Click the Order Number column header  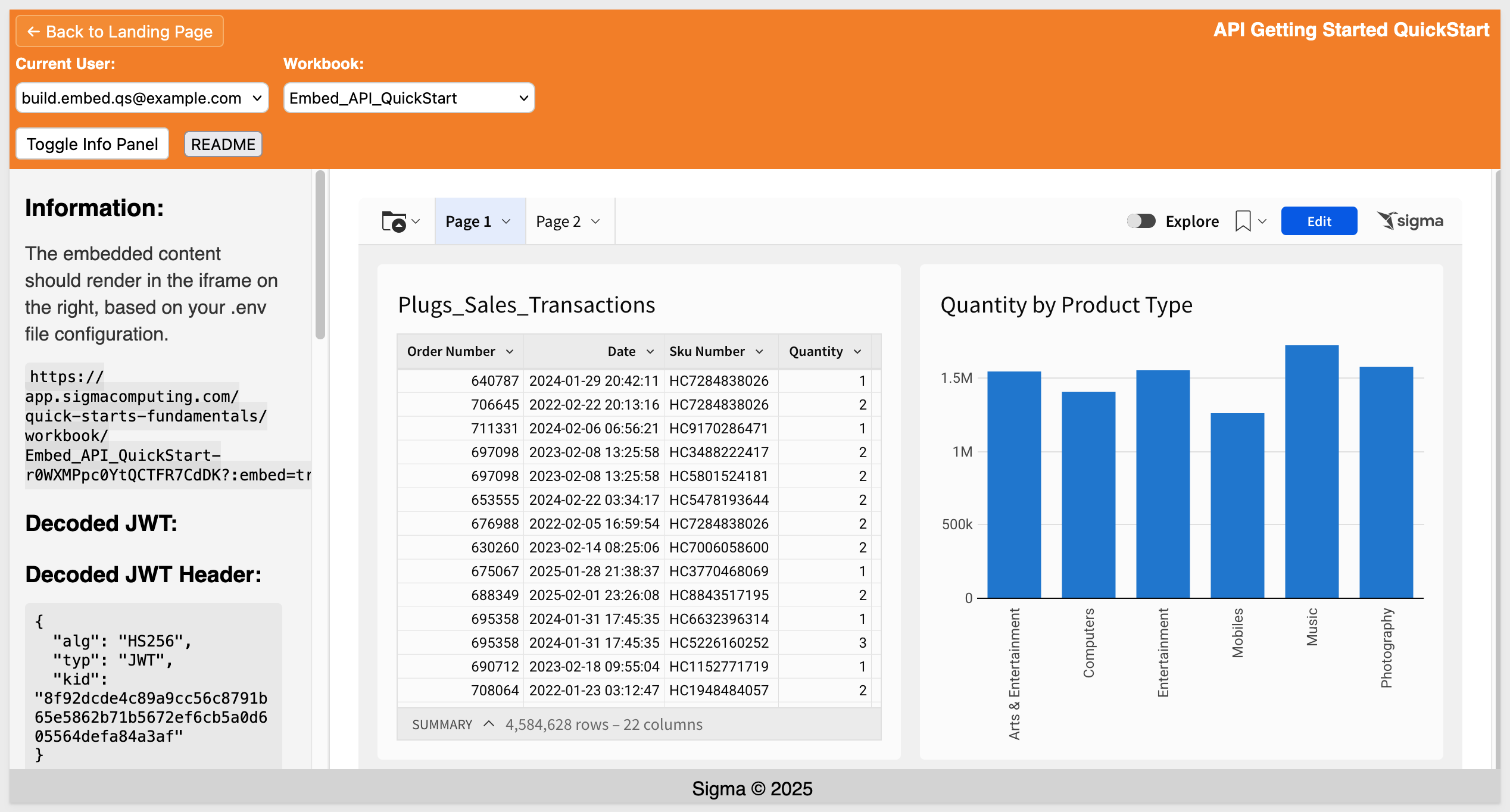tap(460, 352)
